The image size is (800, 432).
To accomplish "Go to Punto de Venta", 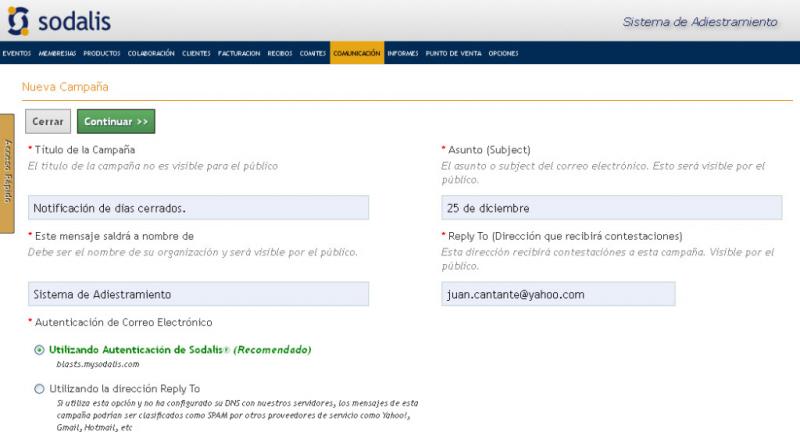I will [x=453, y=53].
